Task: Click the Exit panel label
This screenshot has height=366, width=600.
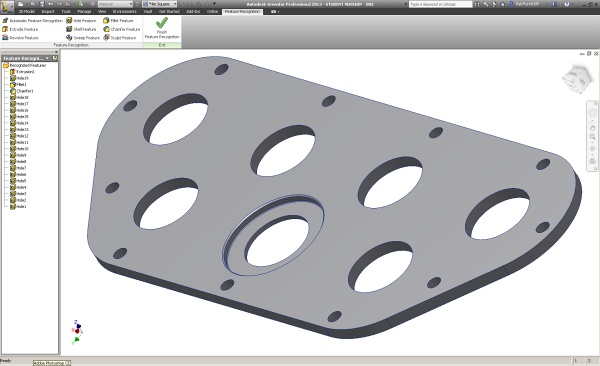Action: coord(162,45)
